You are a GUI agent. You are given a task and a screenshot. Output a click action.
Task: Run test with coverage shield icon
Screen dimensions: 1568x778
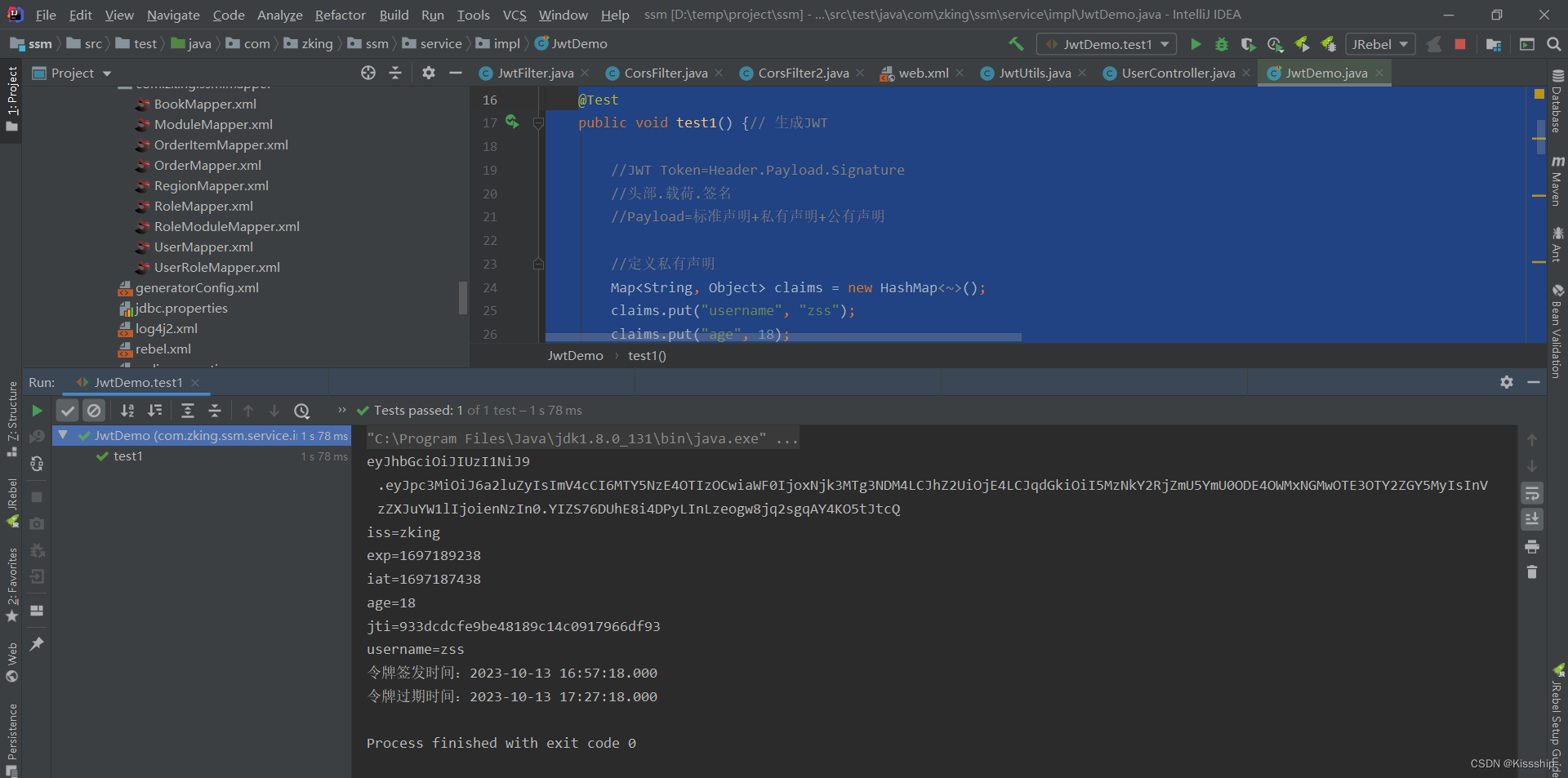pyautogui.click(x=1248, y=44)
